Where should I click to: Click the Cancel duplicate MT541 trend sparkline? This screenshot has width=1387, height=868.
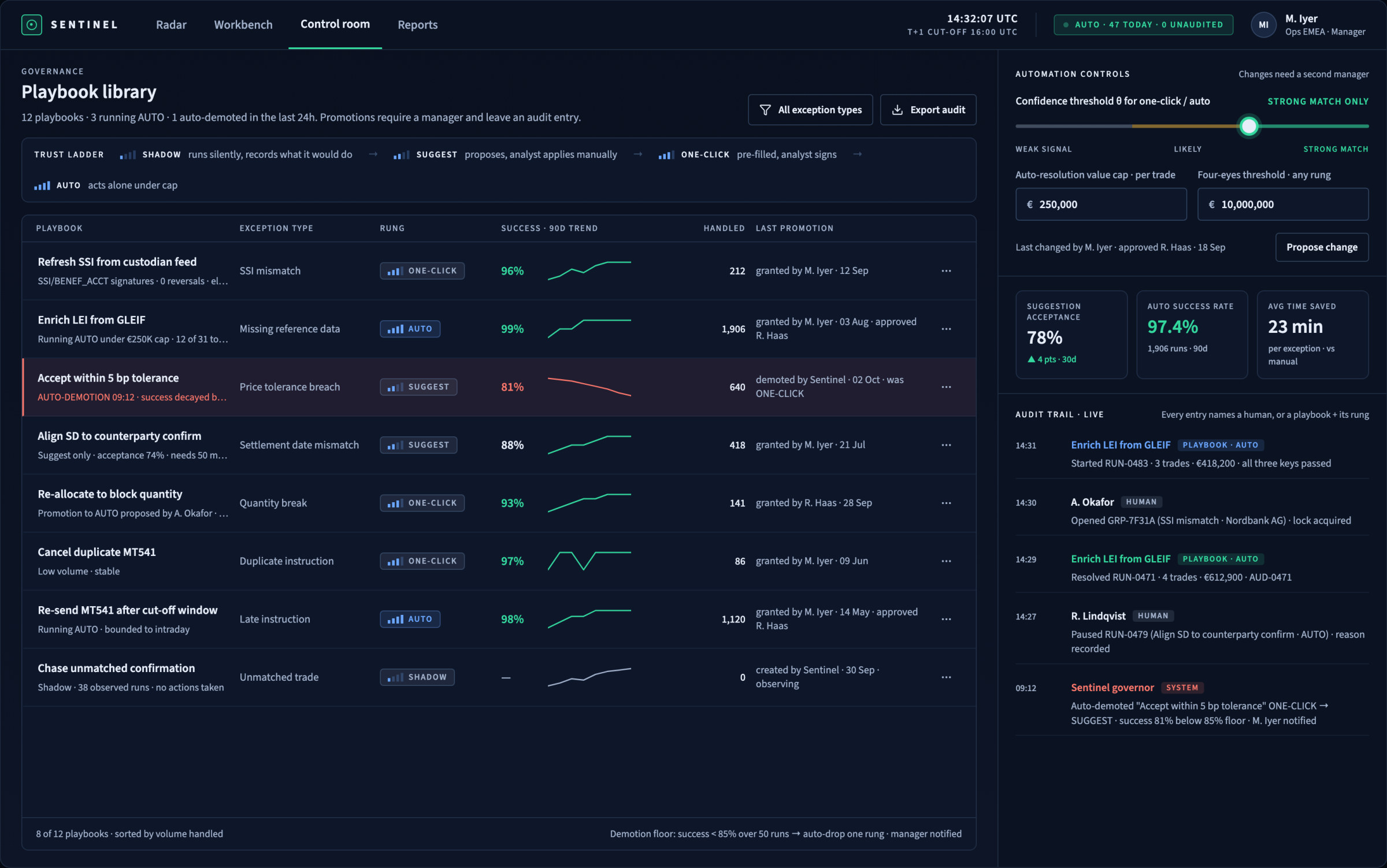click(589, 561)
